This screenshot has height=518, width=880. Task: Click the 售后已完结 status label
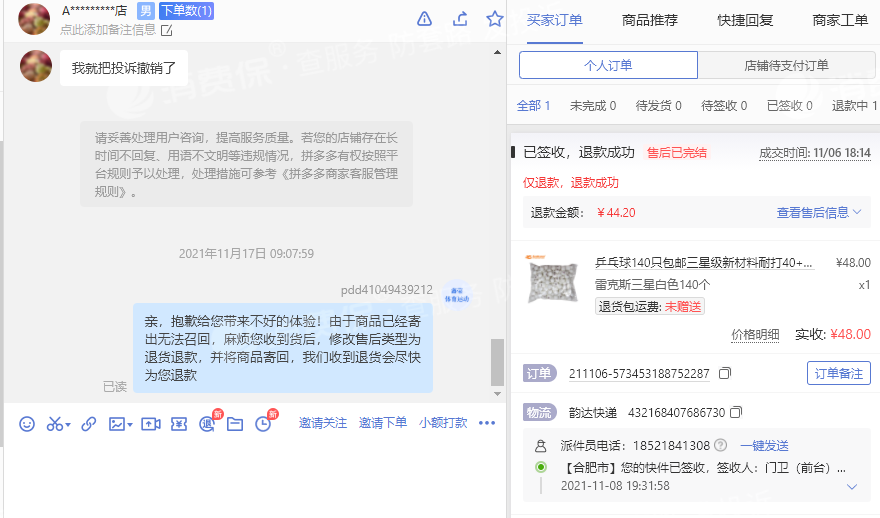(x=677, y=153)
